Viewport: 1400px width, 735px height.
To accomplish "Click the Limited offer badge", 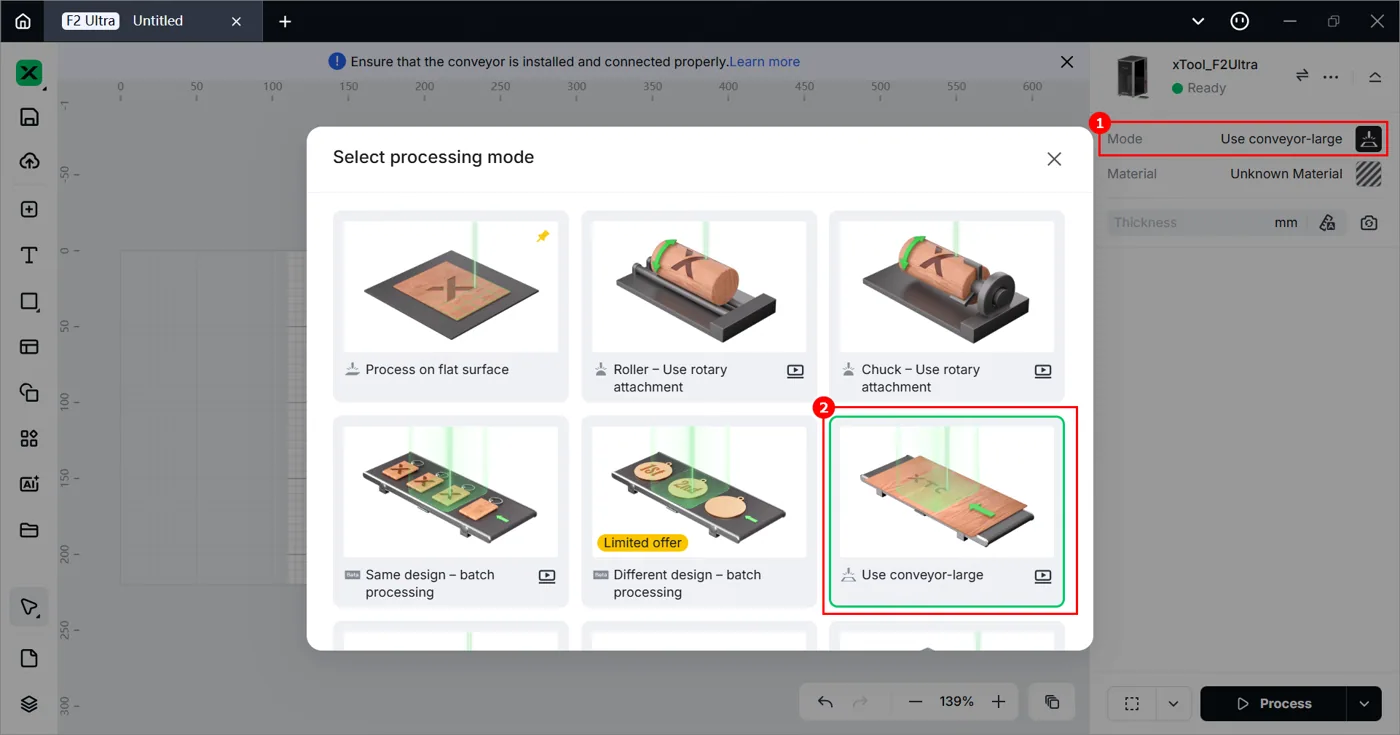I will click(x=642, y=543).
